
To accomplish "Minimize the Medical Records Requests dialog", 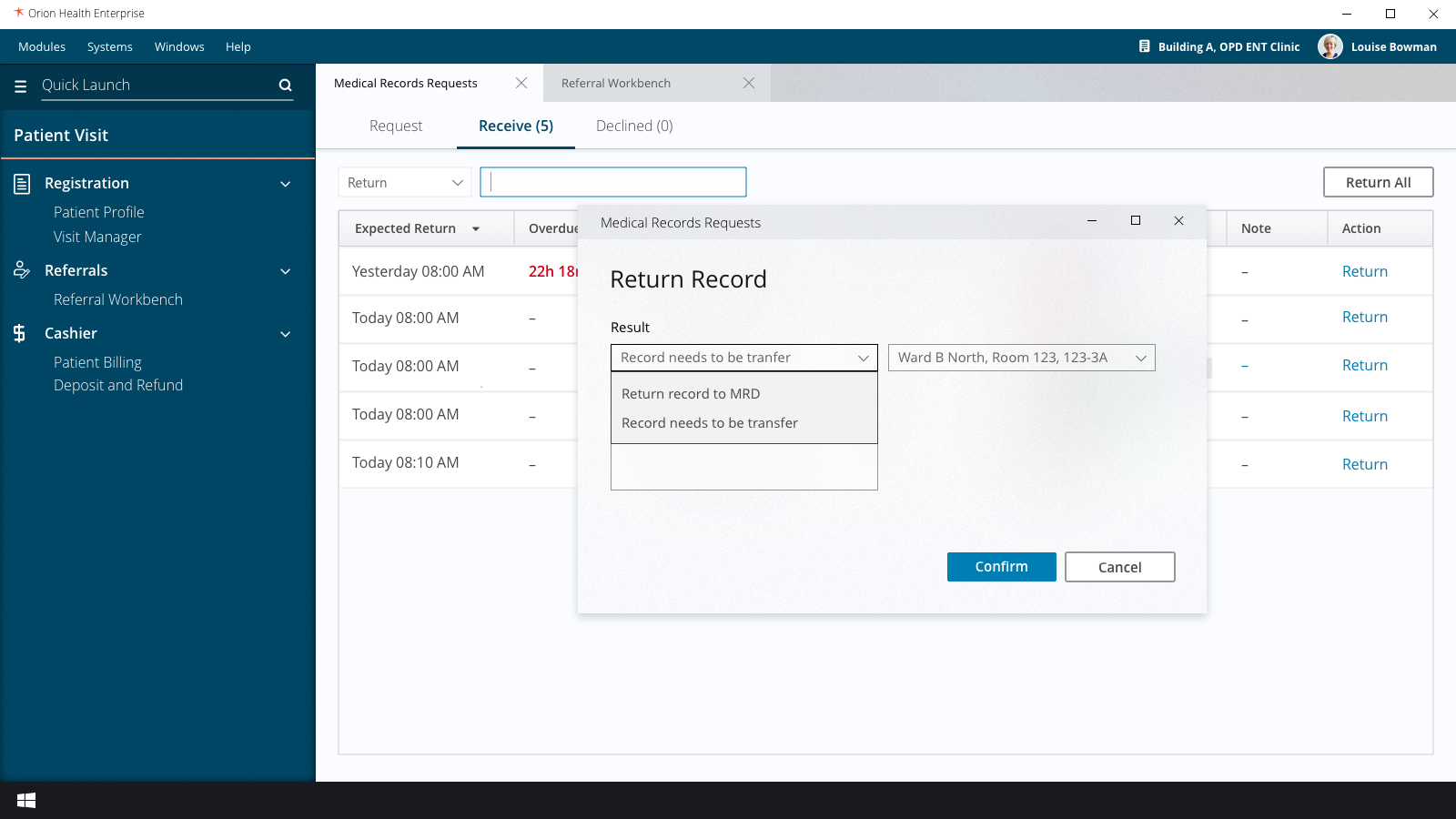I will pos(1092,221).
